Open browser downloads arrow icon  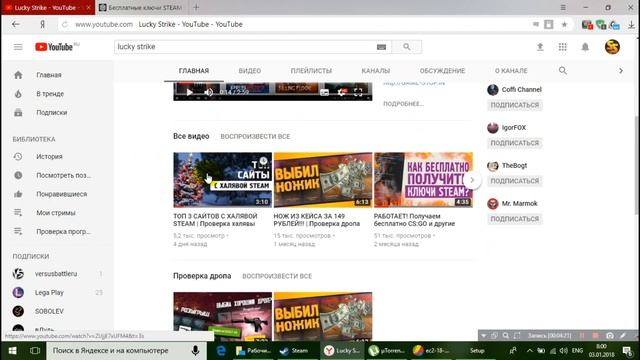pos(631,25)
